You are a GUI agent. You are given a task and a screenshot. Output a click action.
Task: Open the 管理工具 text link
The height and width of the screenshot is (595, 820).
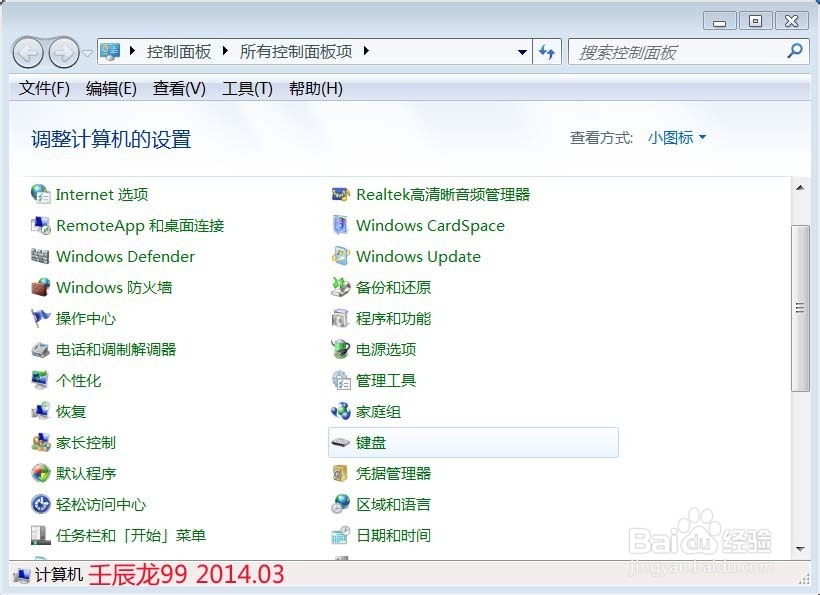[x=386, y=381]
